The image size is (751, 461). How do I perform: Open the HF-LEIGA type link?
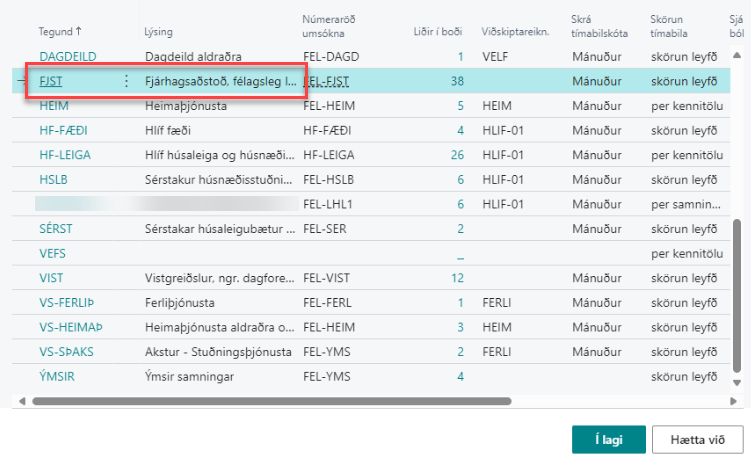point(66,154)
